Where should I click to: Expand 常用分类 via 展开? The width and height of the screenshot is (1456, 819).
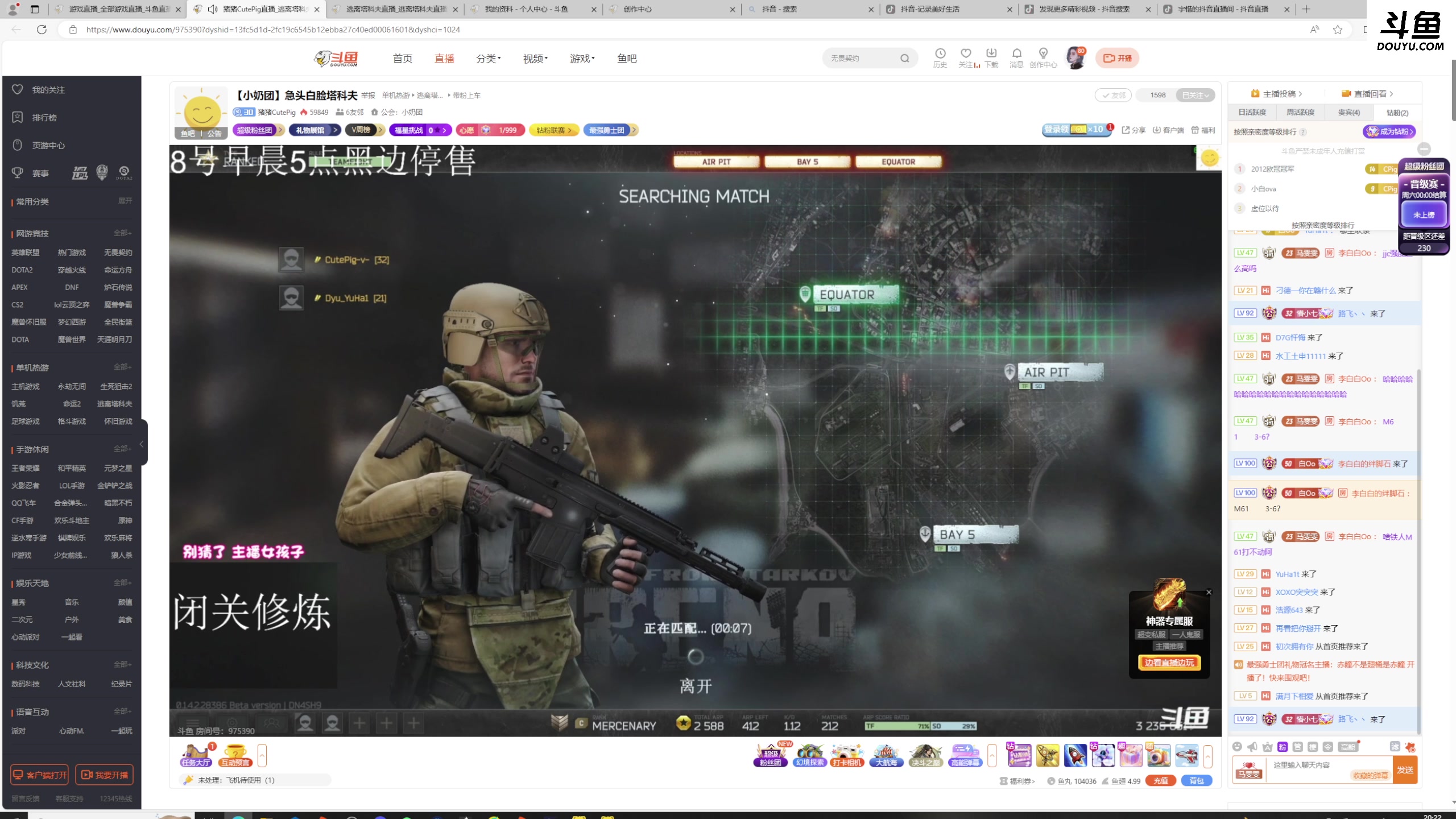pos(125,201)
